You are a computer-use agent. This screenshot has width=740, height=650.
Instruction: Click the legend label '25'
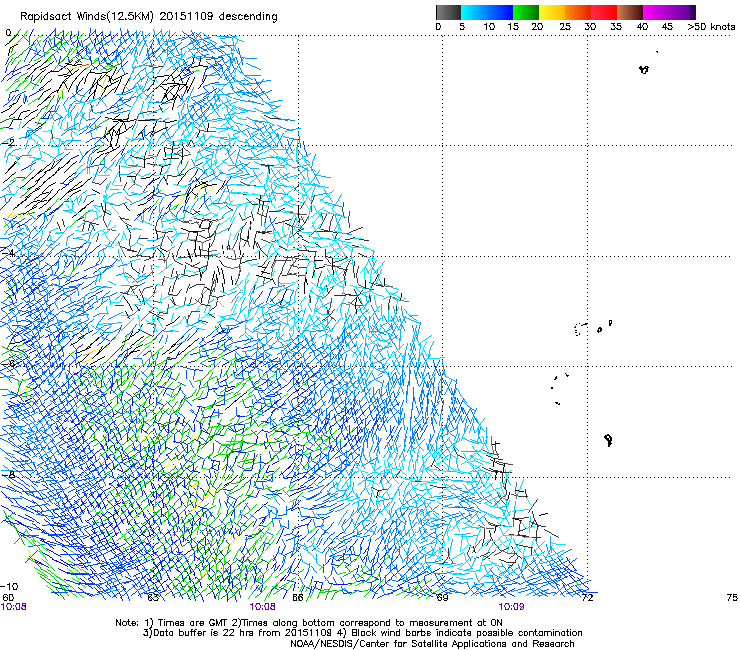(x=565, y=27)
